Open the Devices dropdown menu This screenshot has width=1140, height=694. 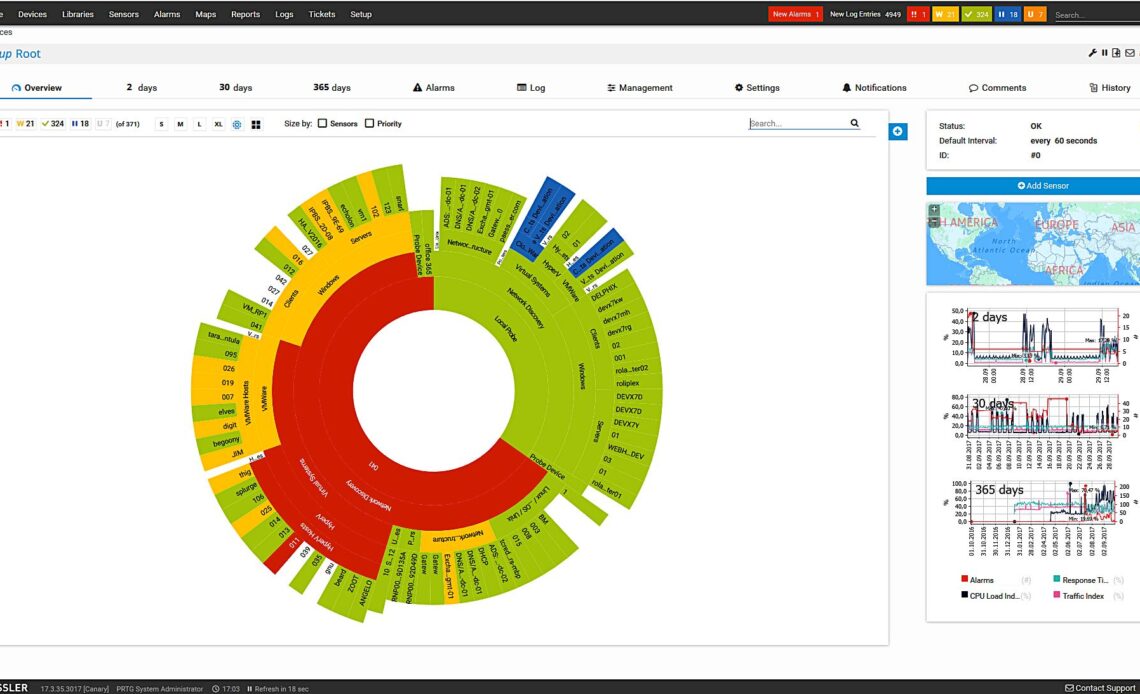coord(32,14)
